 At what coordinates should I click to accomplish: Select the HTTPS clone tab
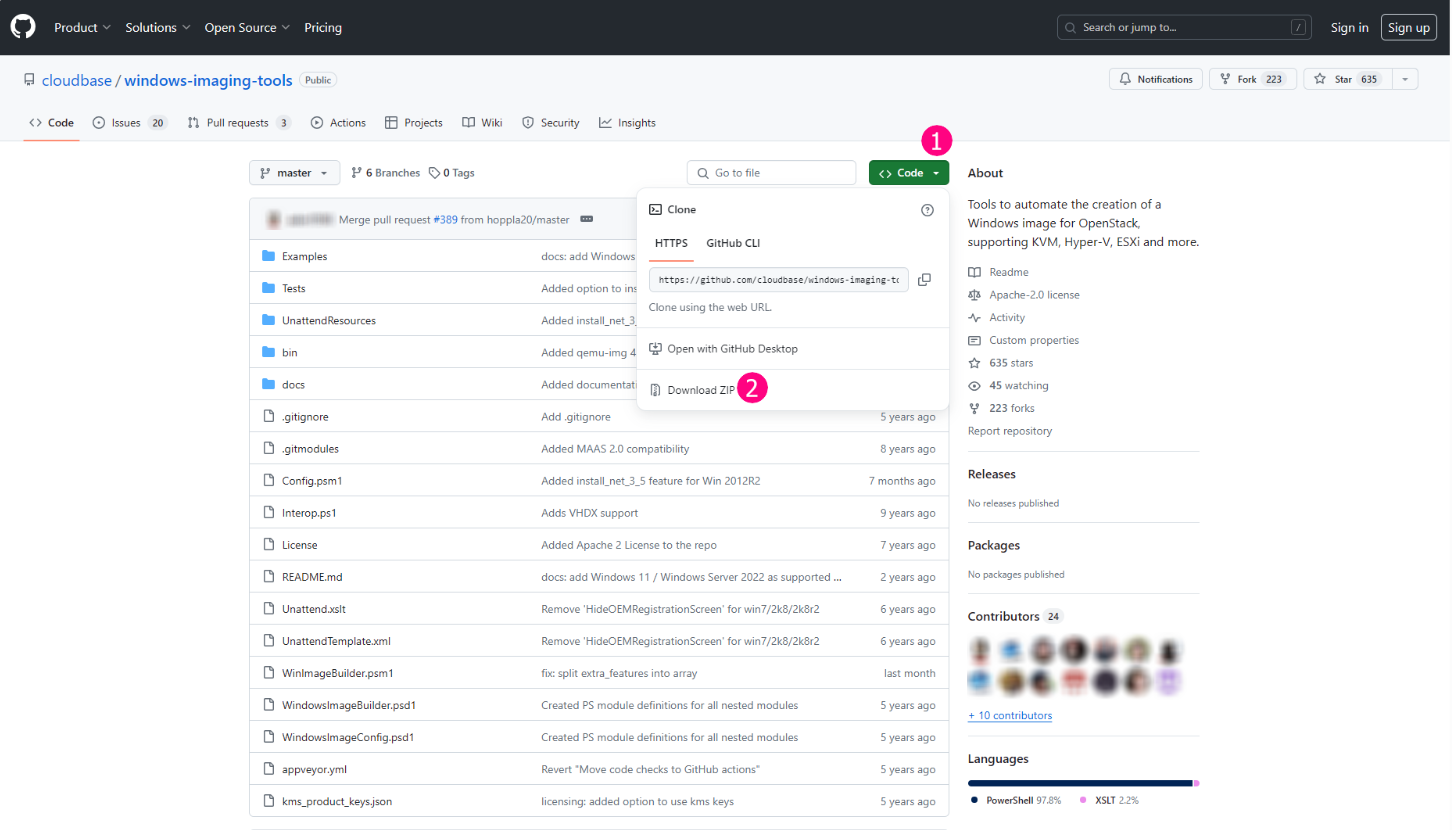point(671,243)
